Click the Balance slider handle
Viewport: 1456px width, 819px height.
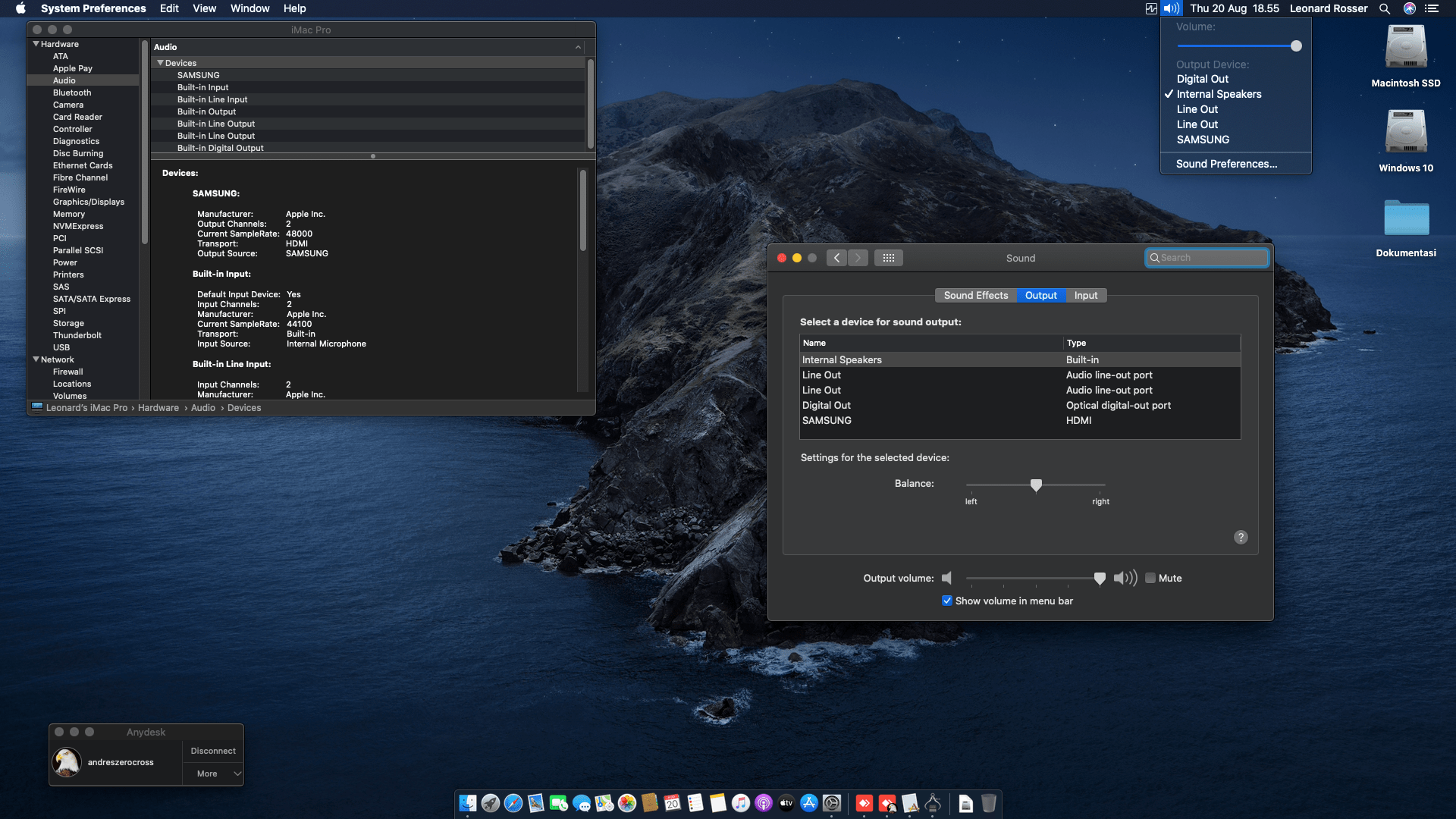point(1036,485)
